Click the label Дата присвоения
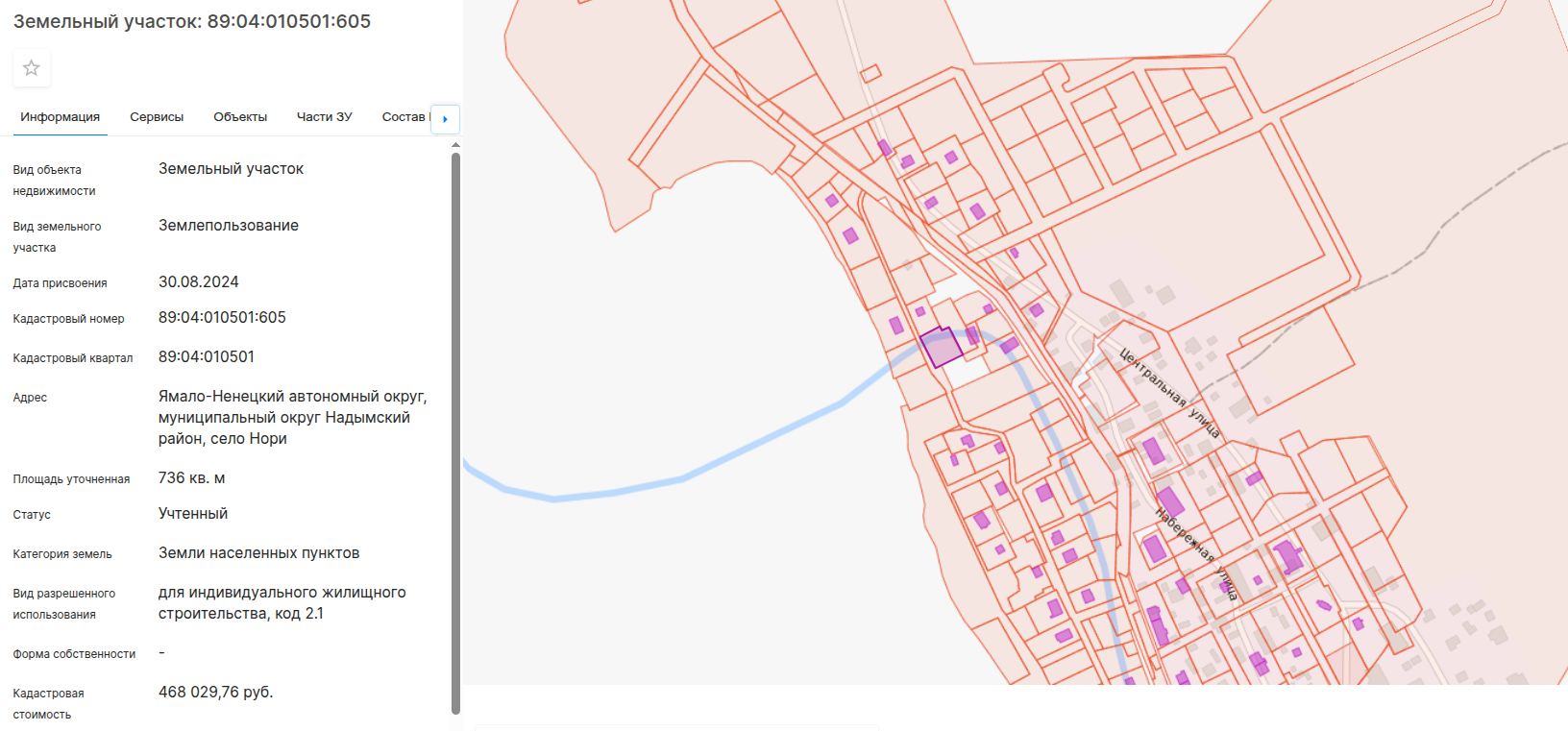This screenshot has height=731, width=1568. pos(60,283)
